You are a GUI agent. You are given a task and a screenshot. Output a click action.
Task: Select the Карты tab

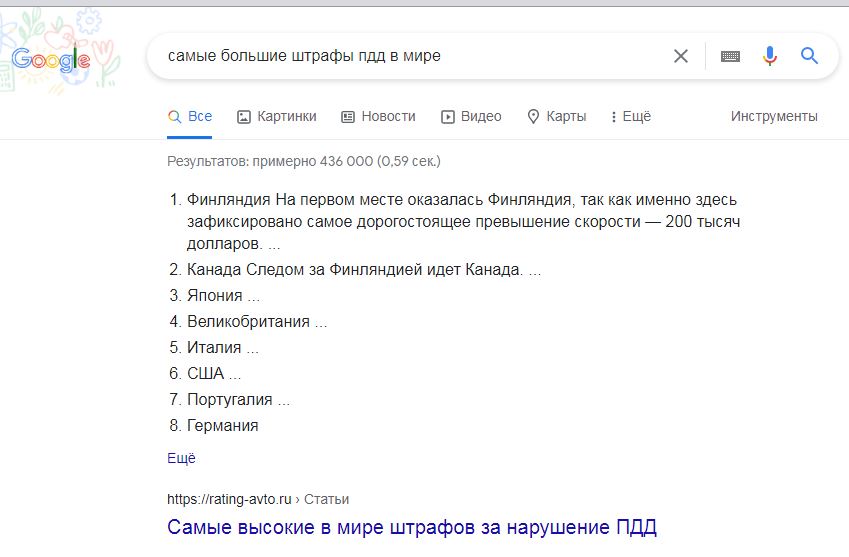pos(557,116)
